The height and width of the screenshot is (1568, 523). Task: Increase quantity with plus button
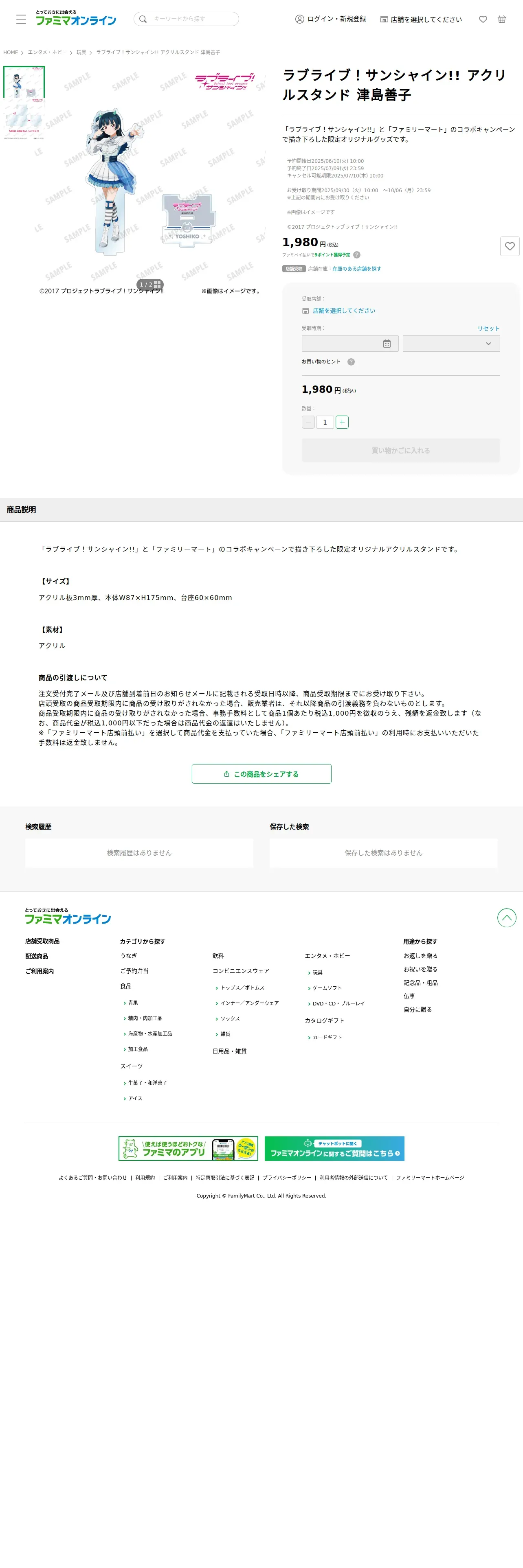pyautogui.click(x=342, y=422)
